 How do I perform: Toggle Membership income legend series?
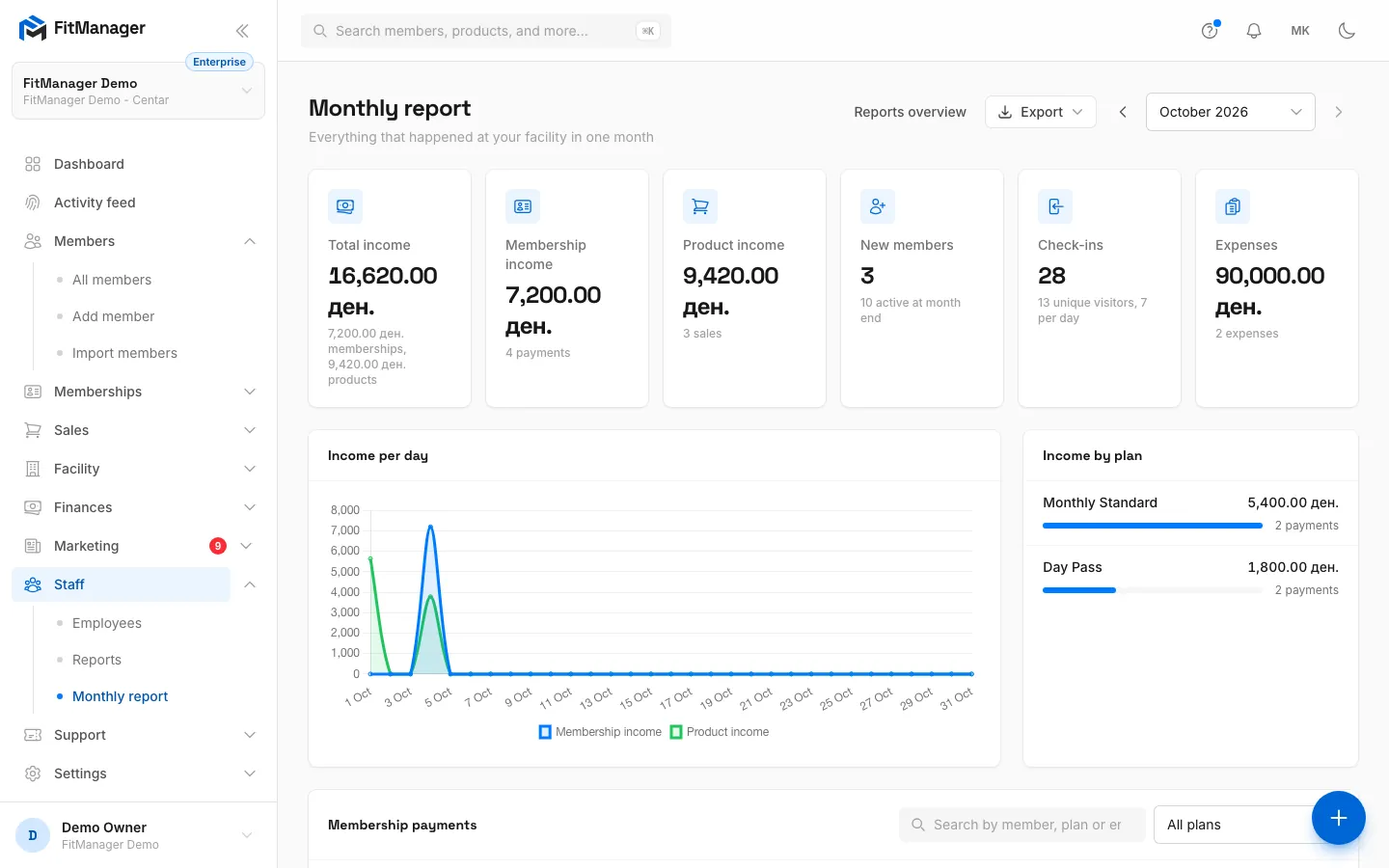pyautogui.click(x=600, y=732)
